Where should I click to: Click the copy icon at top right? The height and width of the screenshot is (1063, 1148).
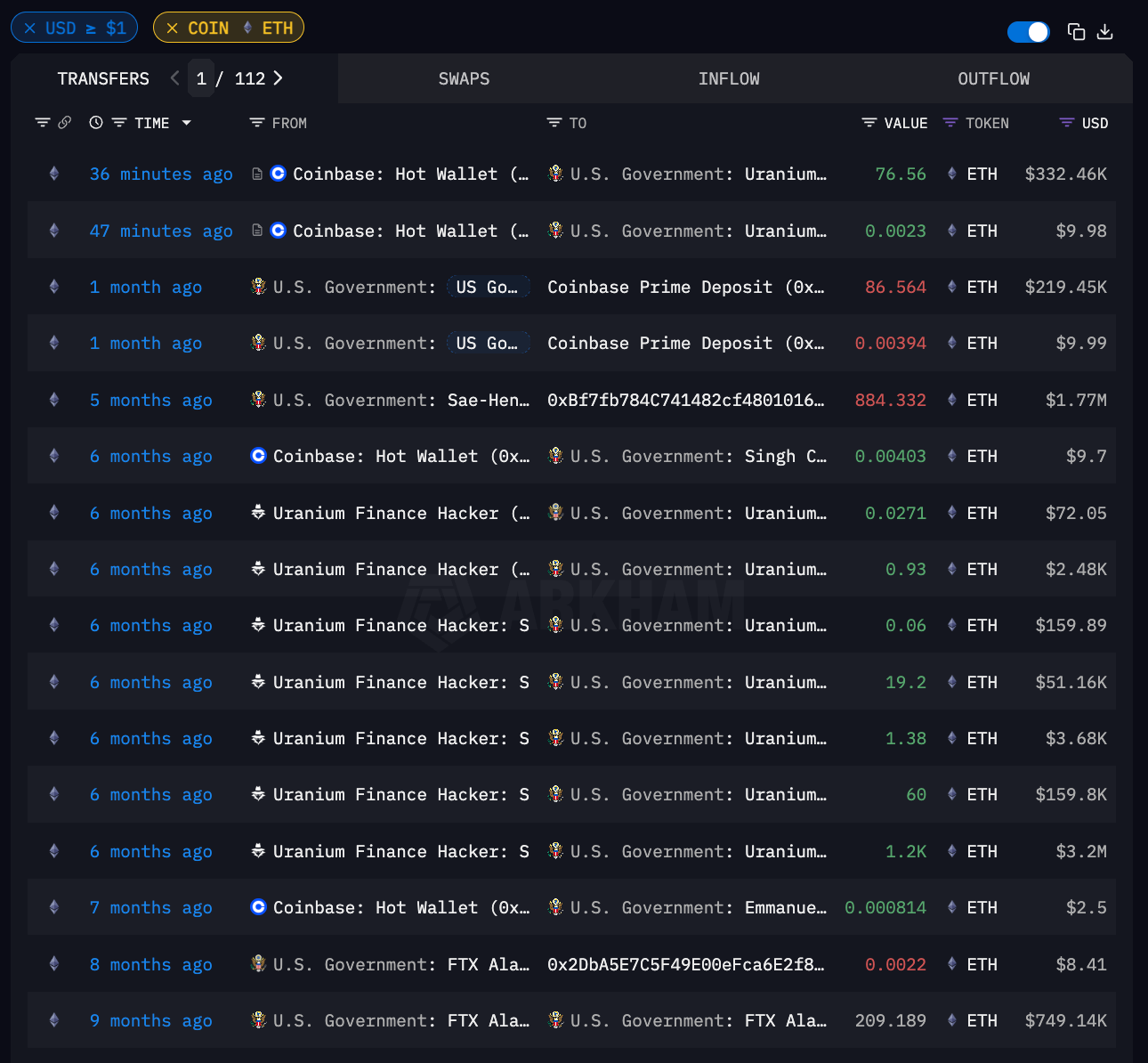[x=1076, y=32]
